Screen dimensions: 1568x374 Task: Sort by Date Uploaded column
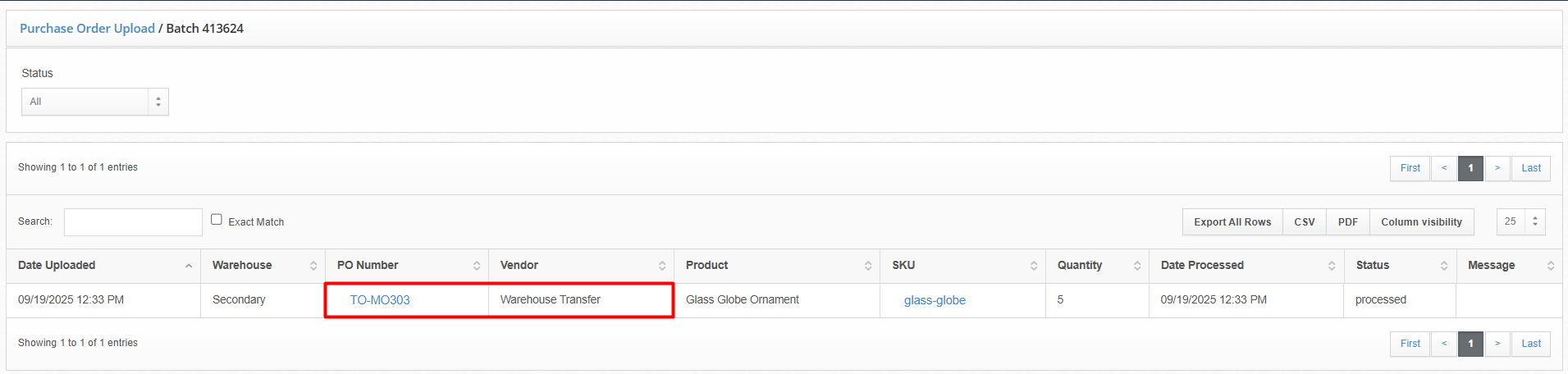pyautogui.click(x=103, y=266)
